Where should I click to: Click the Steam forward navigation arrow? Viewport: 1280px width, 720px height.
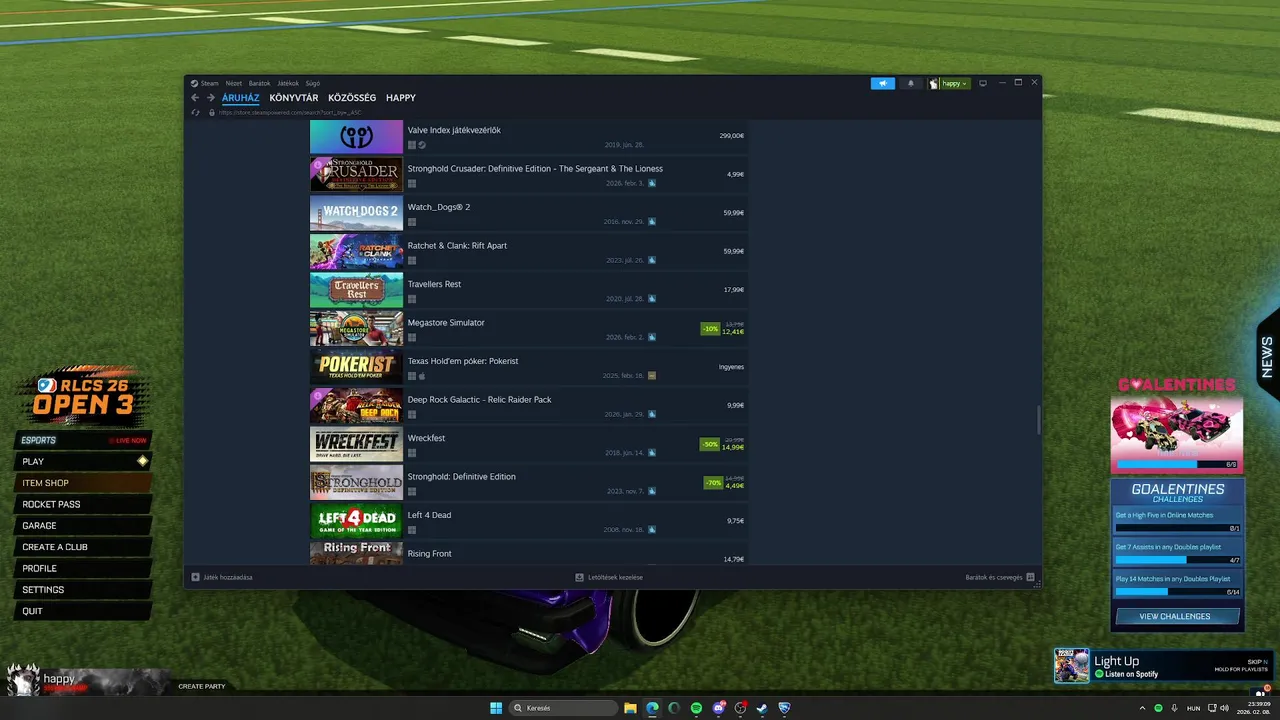211,98
